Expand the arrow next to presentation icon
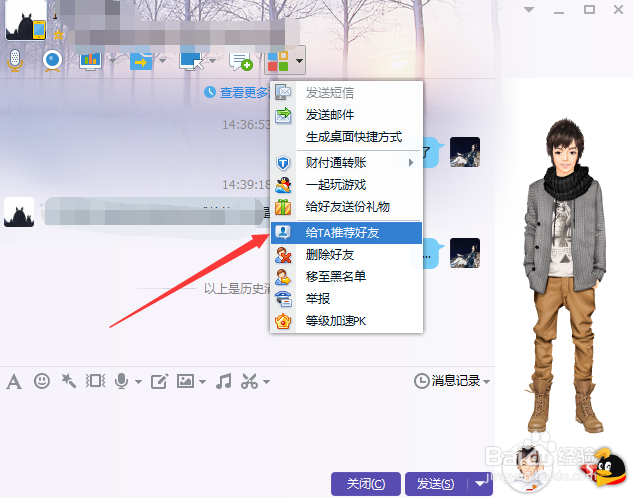This screenshot has width=633, height=498. click(x=113, y=61)
